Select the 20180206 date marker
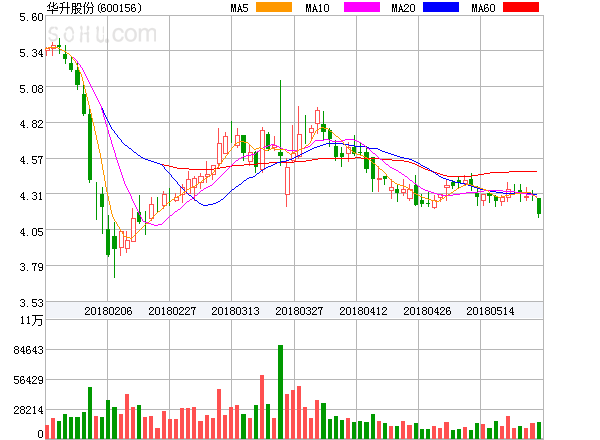This screenshot has height=440, width=600. (108, 311)
